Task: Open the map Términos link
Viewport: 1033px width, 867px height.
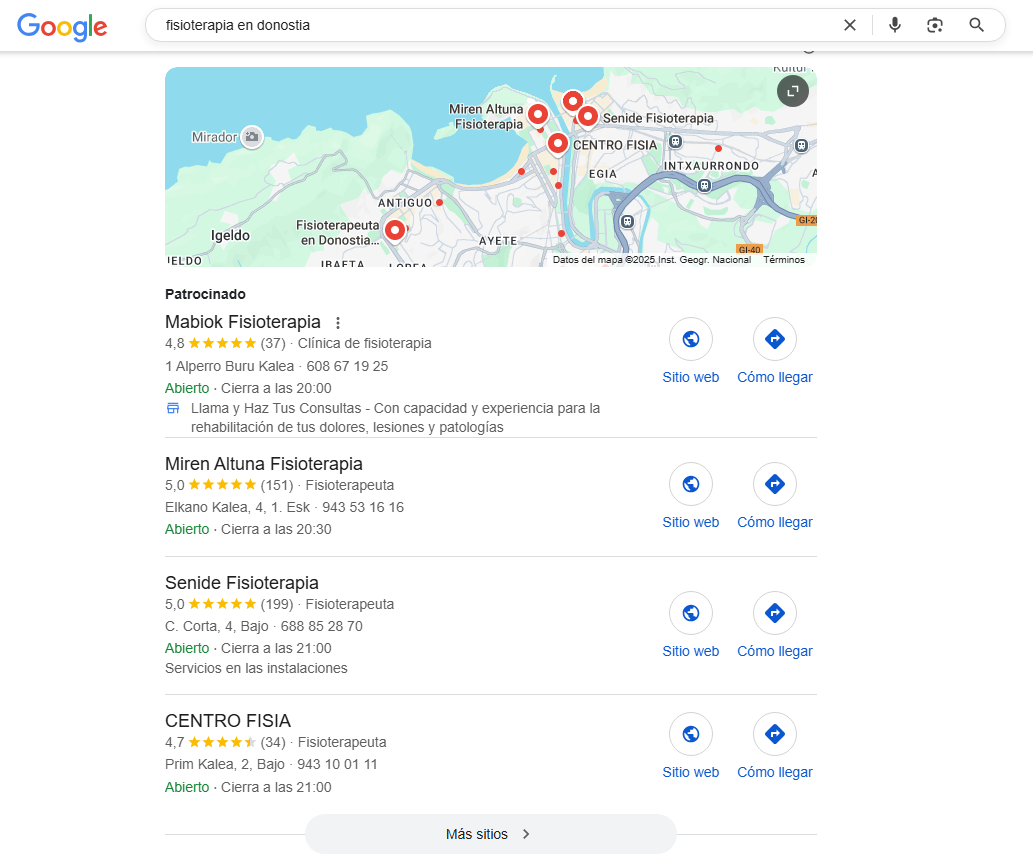Action: [x=784, y=260]
